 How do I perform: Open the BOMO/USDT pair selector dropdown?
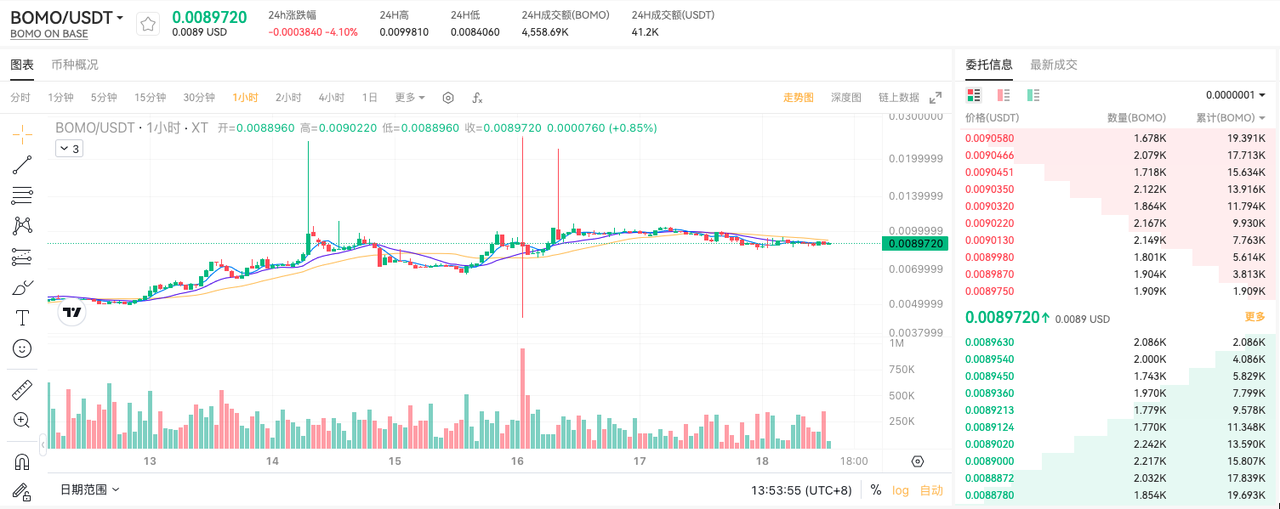pos(67,17)
